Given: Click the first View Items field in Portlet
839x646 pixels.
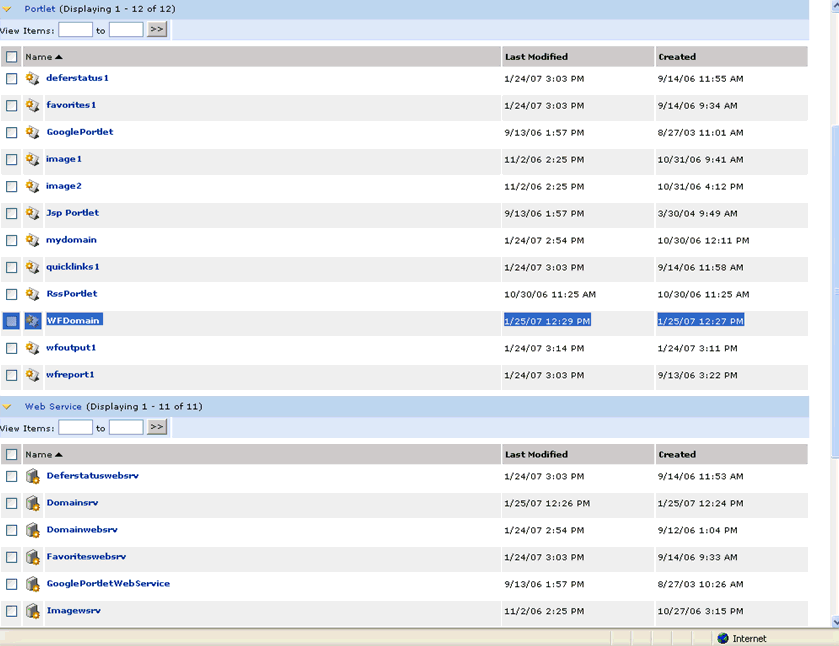Looking at the screenshot, I should click(x=75, y=30).
